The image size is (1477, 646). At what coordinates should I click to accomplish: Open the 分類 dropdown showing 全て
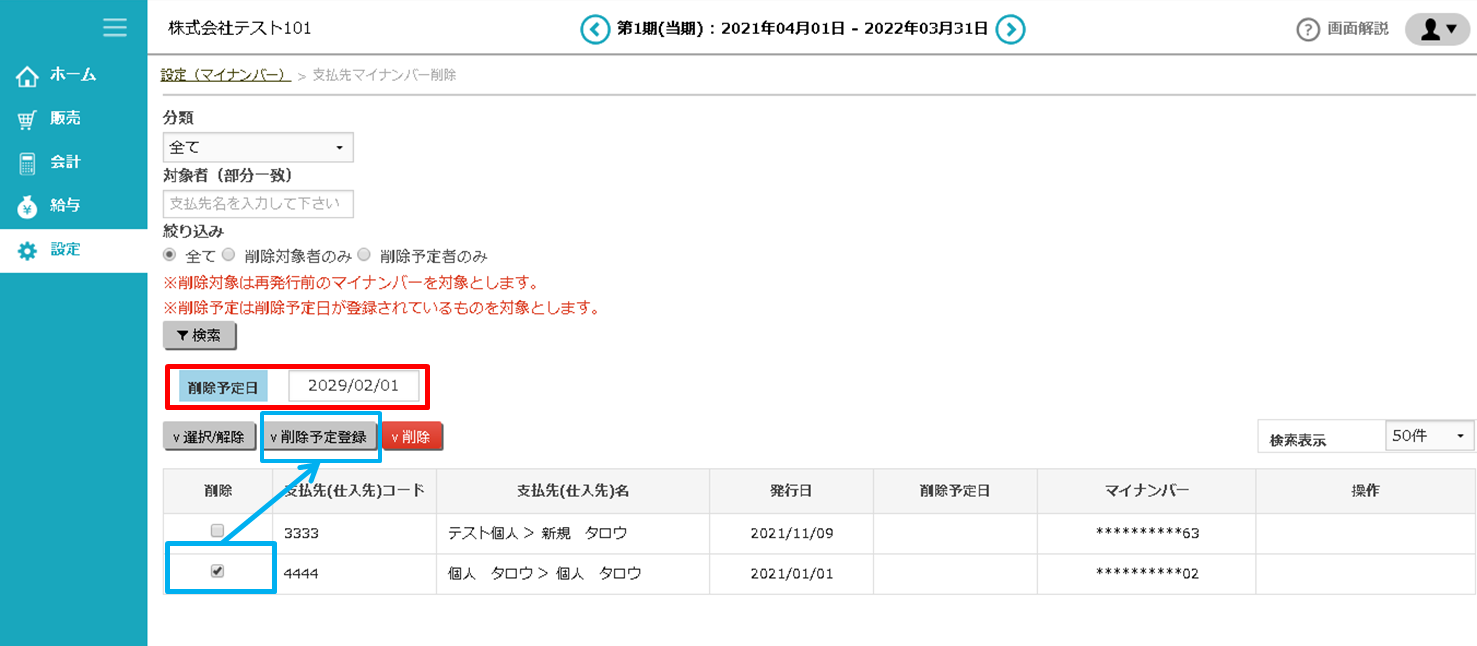(x=258, y=147)
